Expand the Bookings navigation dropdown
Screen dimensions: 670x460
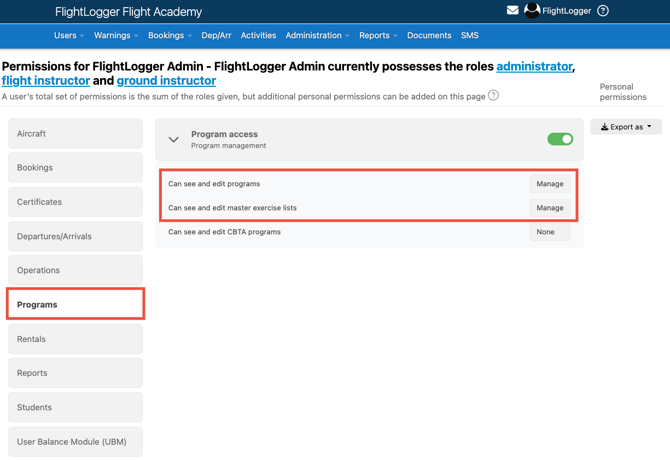coord(169,35)
